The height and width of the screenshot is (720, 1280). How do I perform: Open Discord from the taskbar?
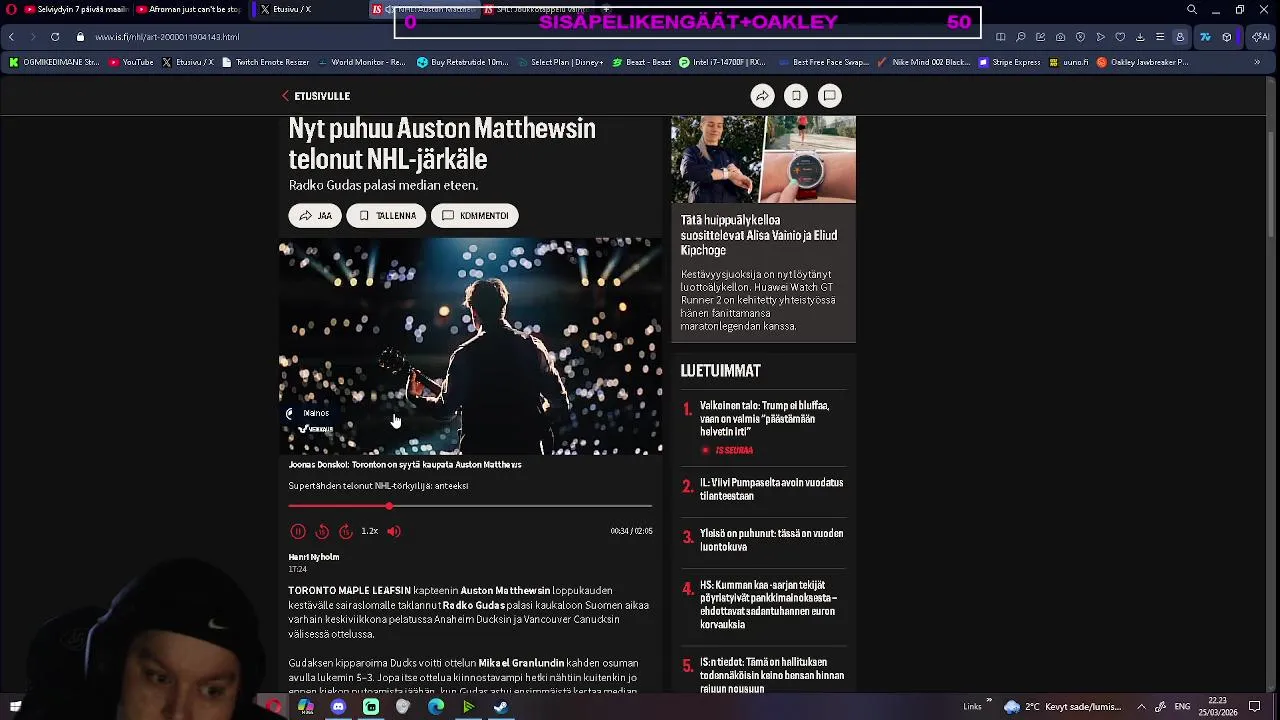[338, 707]
